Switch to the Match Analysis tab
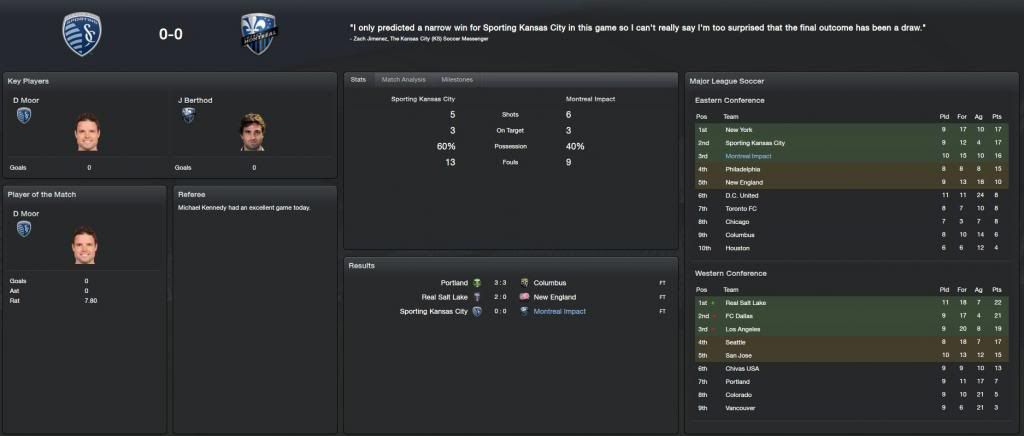This screenshot has height=436, width=1024. pos(403,79)
